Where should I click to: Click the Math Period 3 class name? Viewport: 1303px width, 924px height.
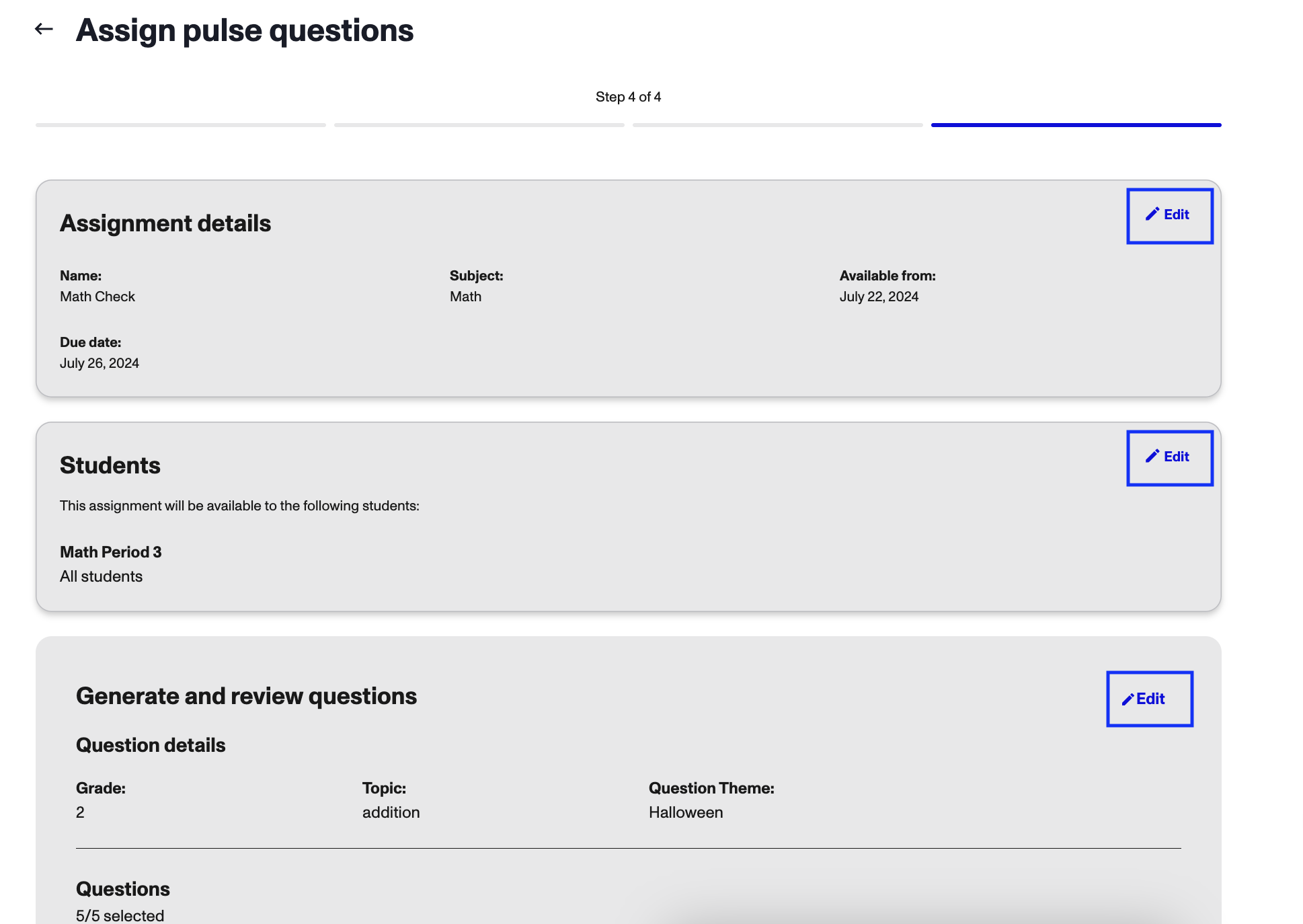pyautogui.click(x=111, y=552)
